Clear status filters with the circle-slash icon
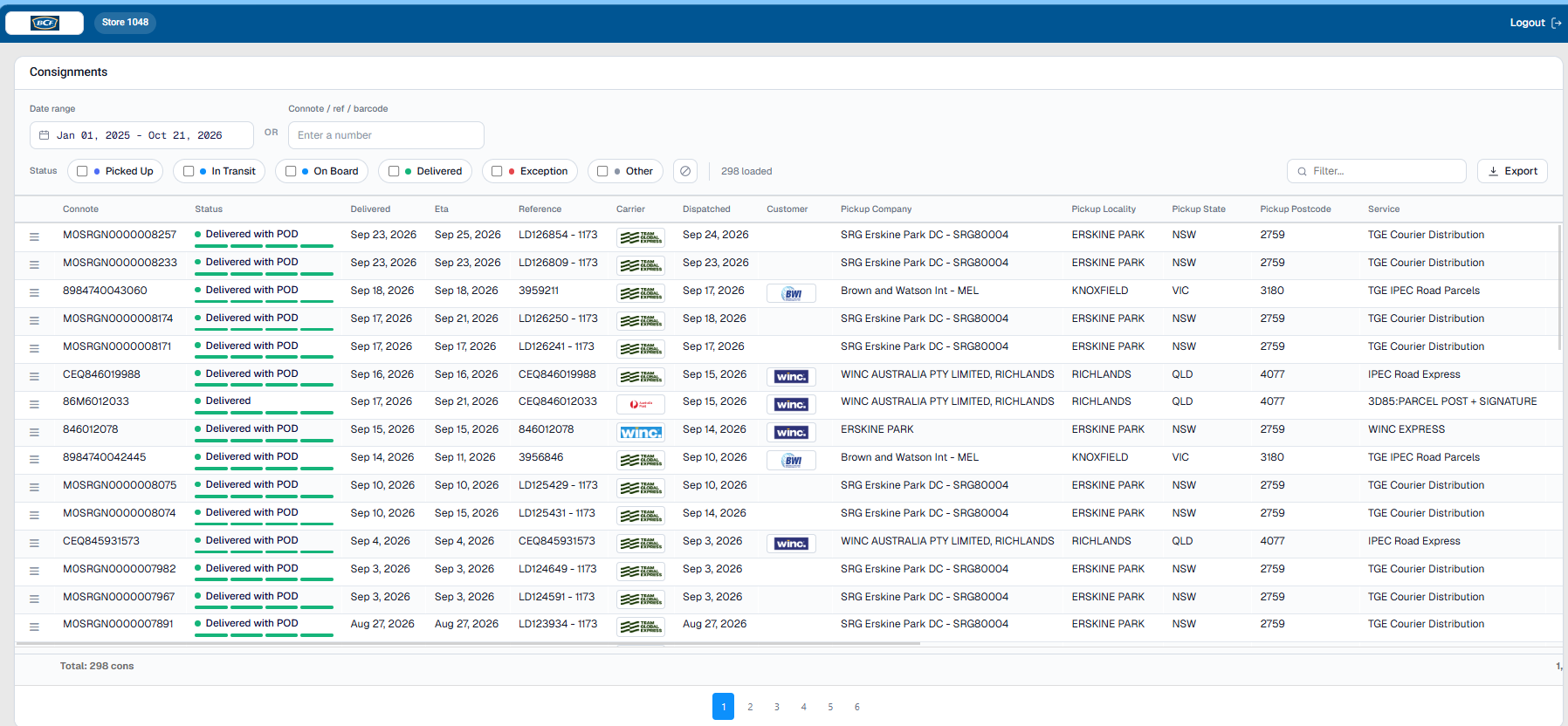 pos(685,171)
